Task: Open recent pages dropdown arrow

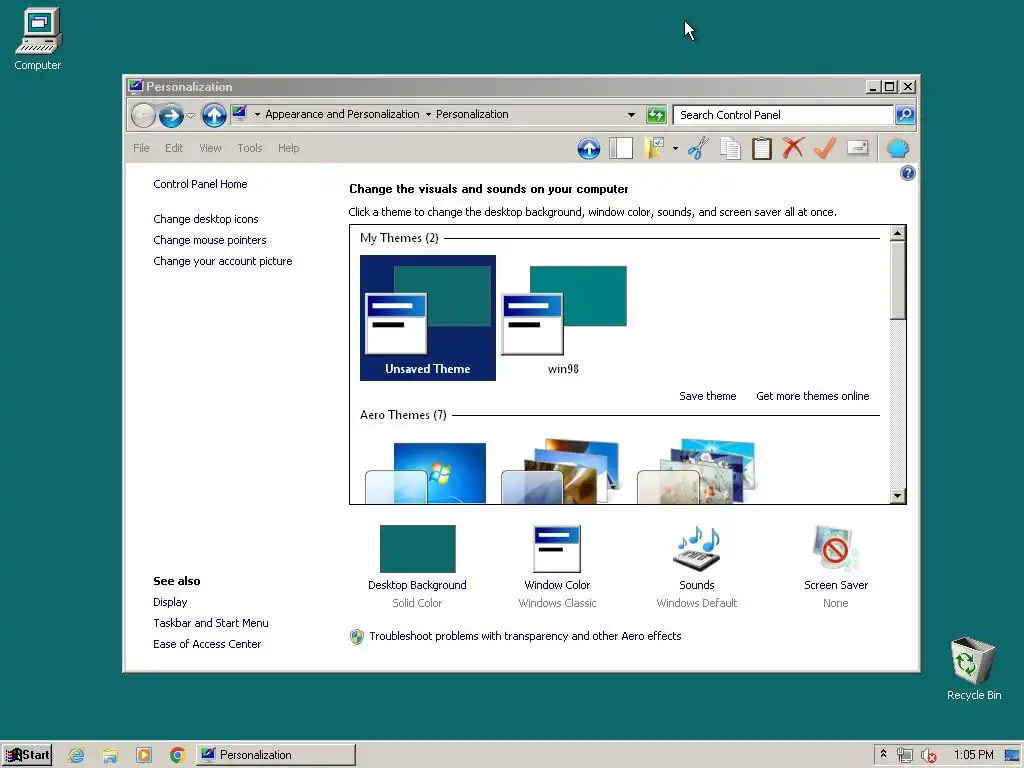Action: (x=191, y=116)
